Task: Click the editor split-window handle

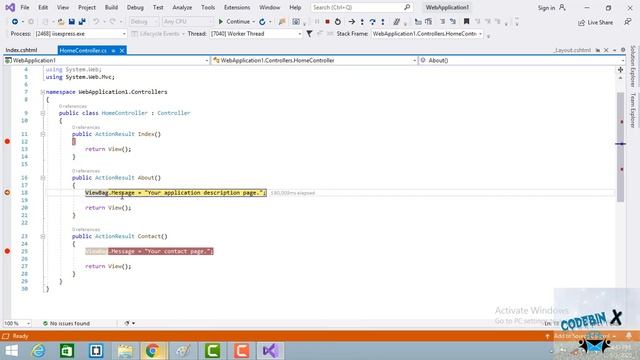Action: click(x=620, y=70)
